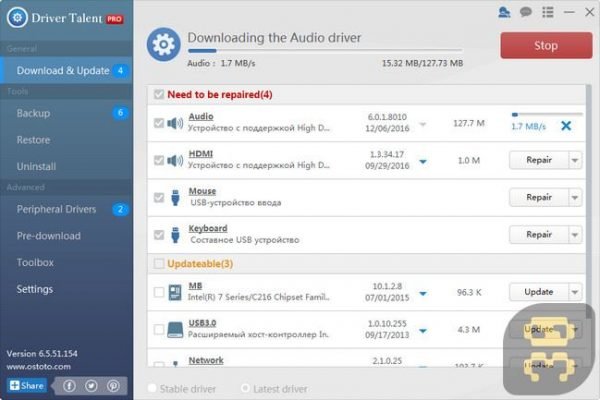
Task: Open the HDMI Repair button dropdown arrow
Action: click(x=575, y=160)
